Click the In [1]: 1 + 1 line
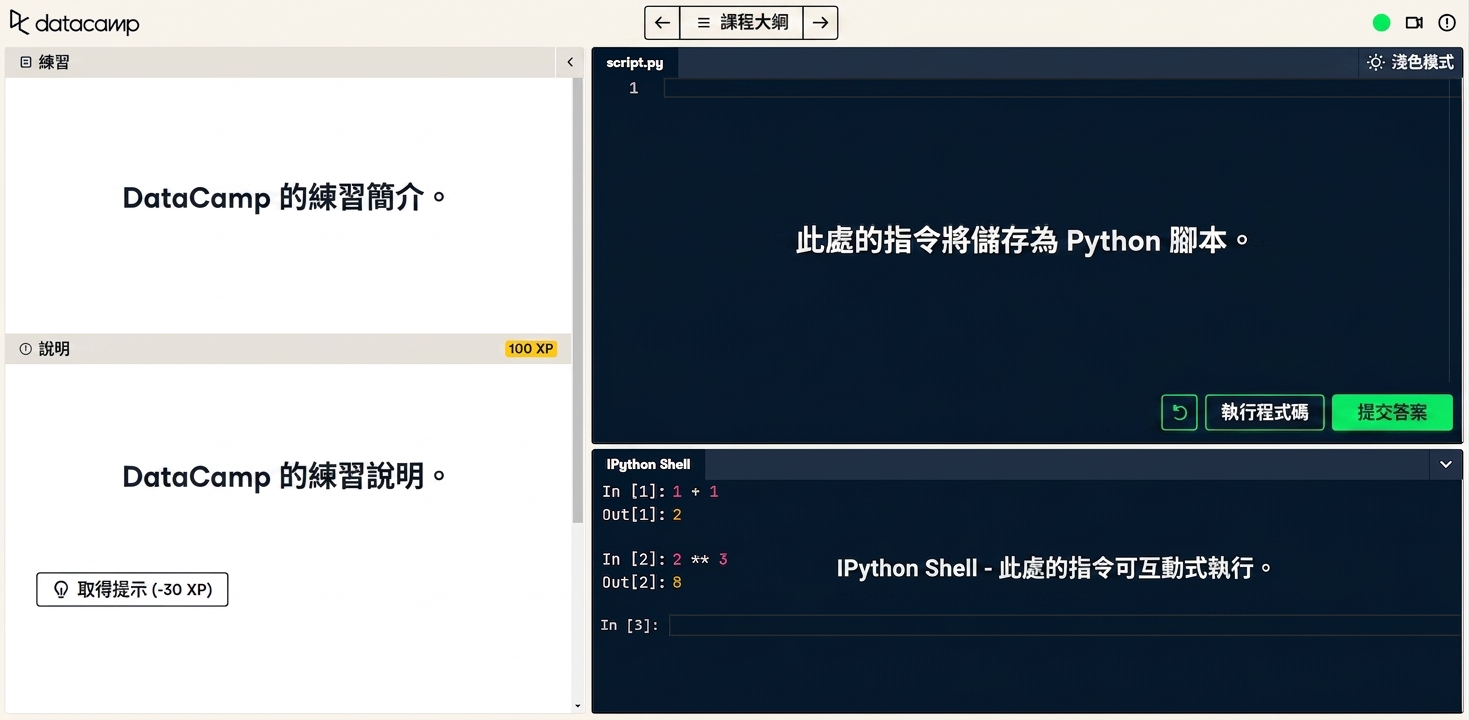The image size is (1469, 720). (x=660, y=492)
